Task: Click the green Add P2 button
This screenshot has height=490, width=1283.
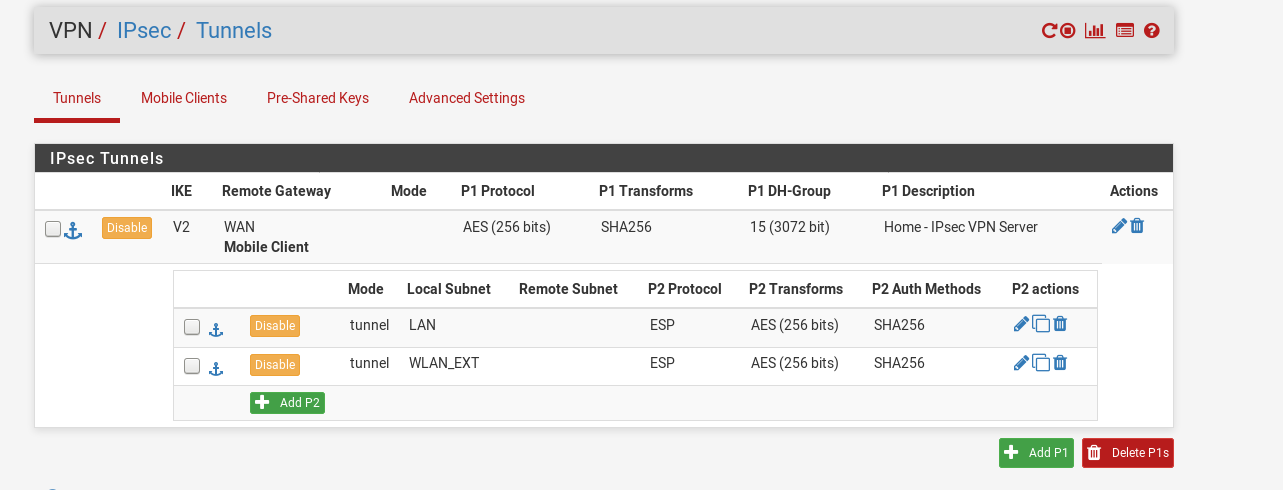Action: [287, 402]
